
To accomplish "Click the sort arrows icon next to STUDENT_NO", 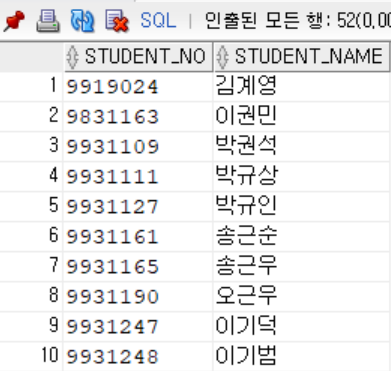I will 72,57.
